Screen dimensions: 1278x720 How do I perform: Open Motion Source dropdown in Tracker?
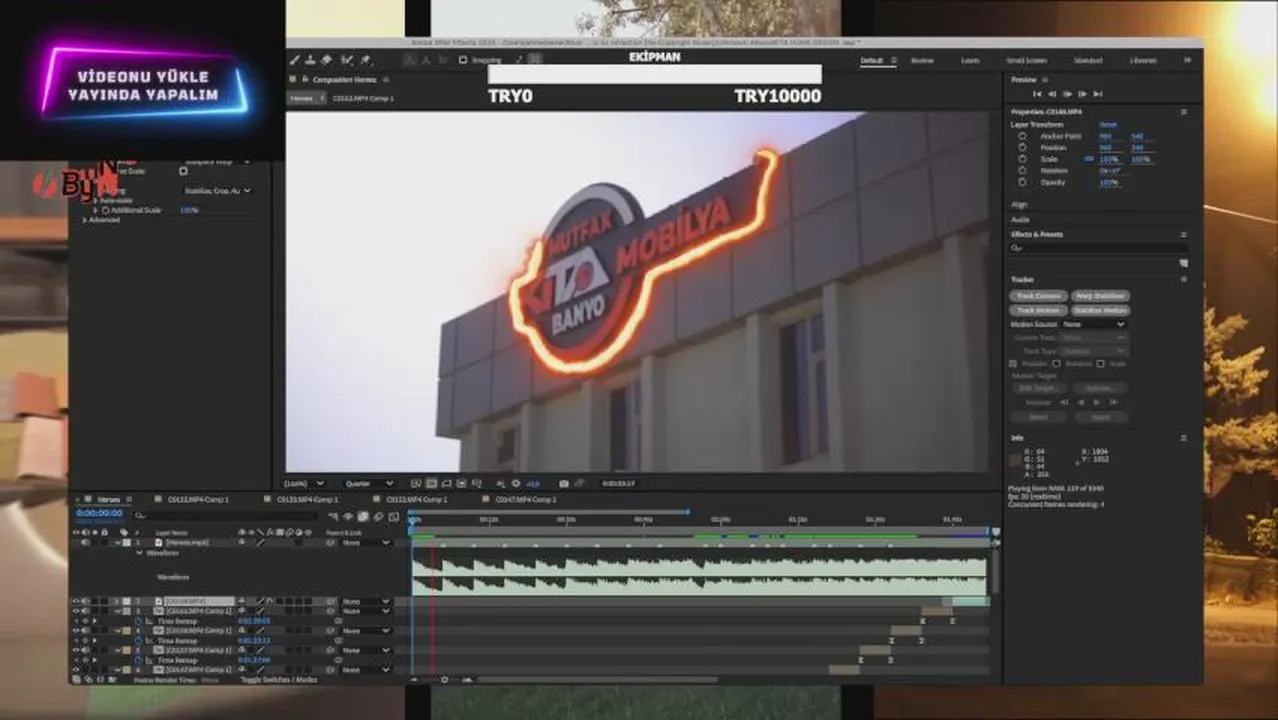[1094, 324]
